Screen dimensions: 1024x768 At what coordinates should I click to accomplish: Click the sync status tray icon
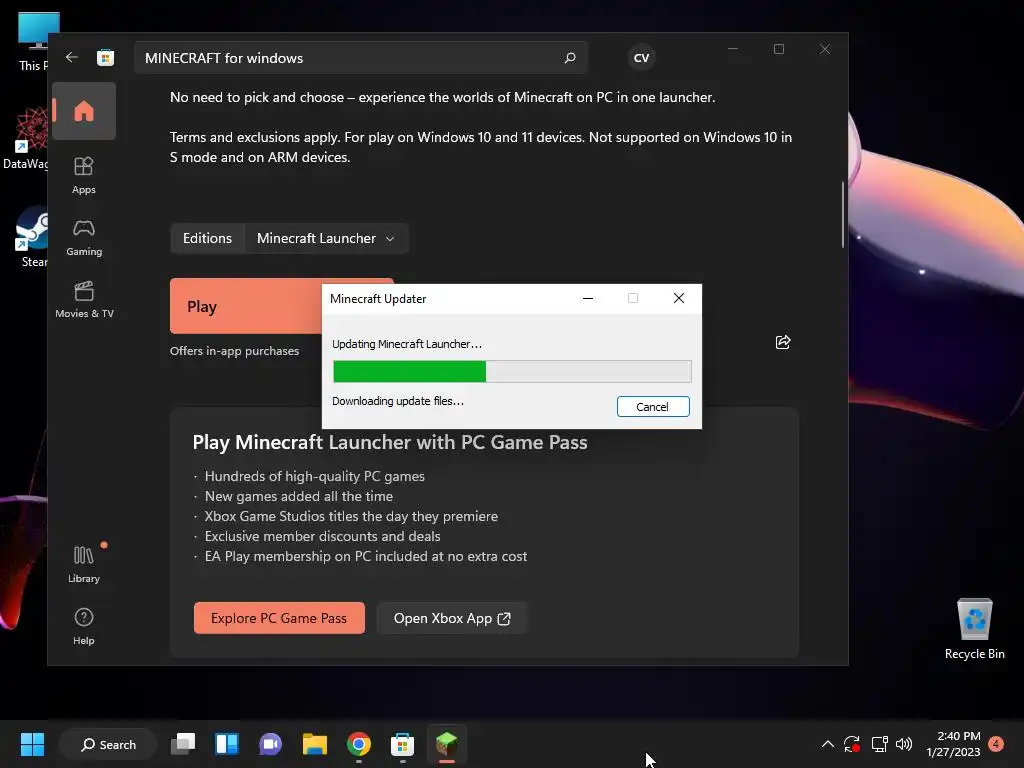[852, 744]
